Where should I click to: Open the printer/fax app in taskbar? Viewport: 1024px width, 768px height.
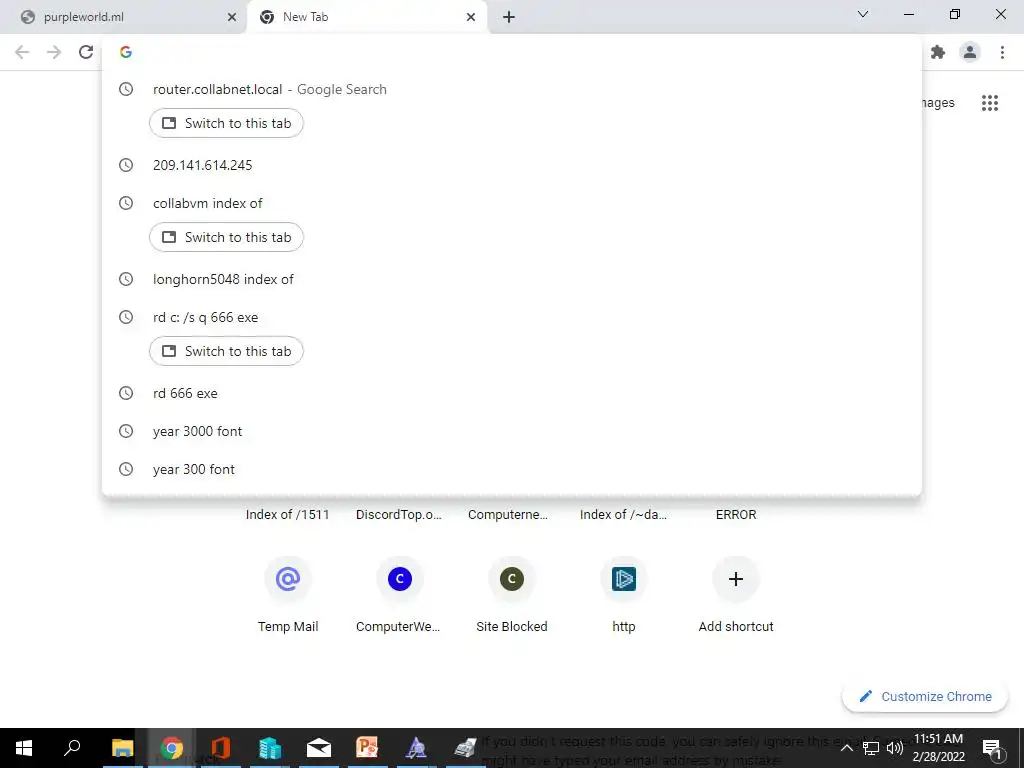click(x=465, y=748)
